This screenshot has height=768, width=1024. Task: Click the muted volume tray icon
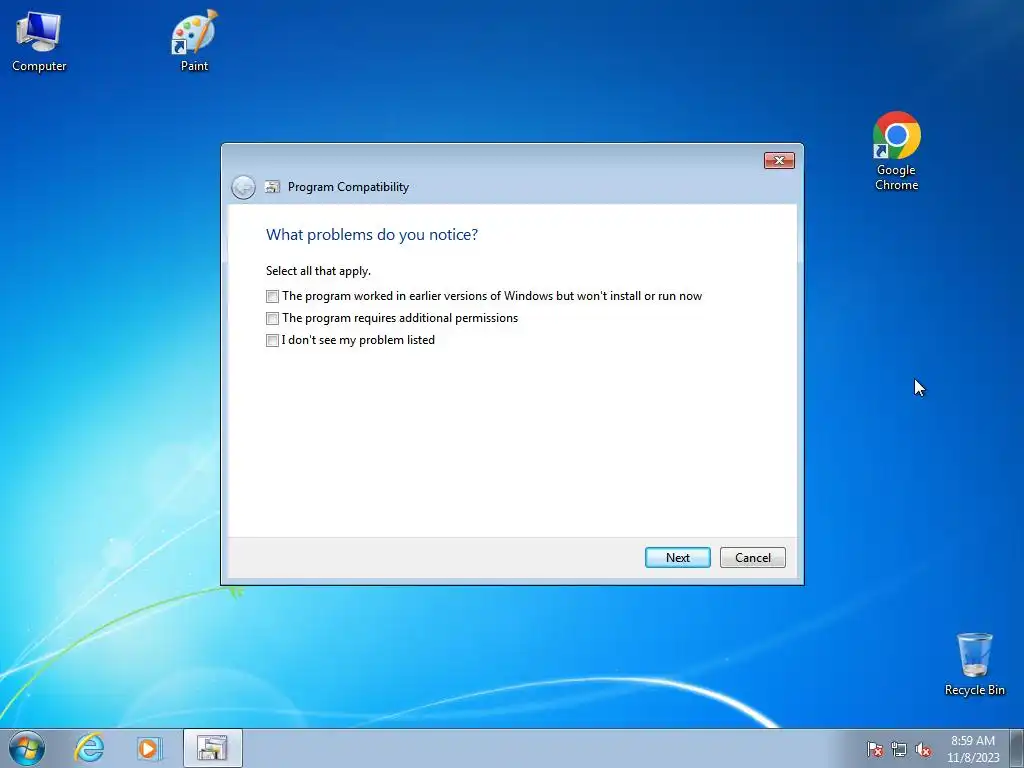click(x=923, y=749)
